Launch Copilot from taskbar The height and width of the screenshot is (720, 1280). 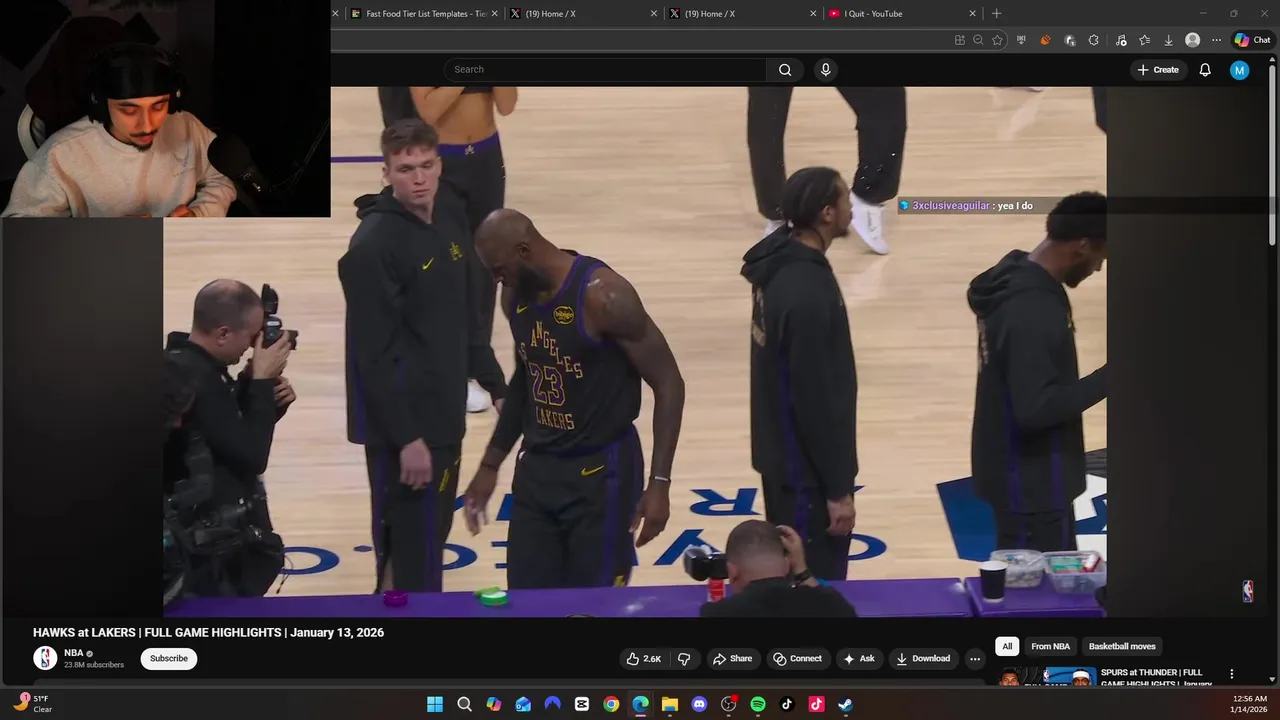[x=493, y=704]
